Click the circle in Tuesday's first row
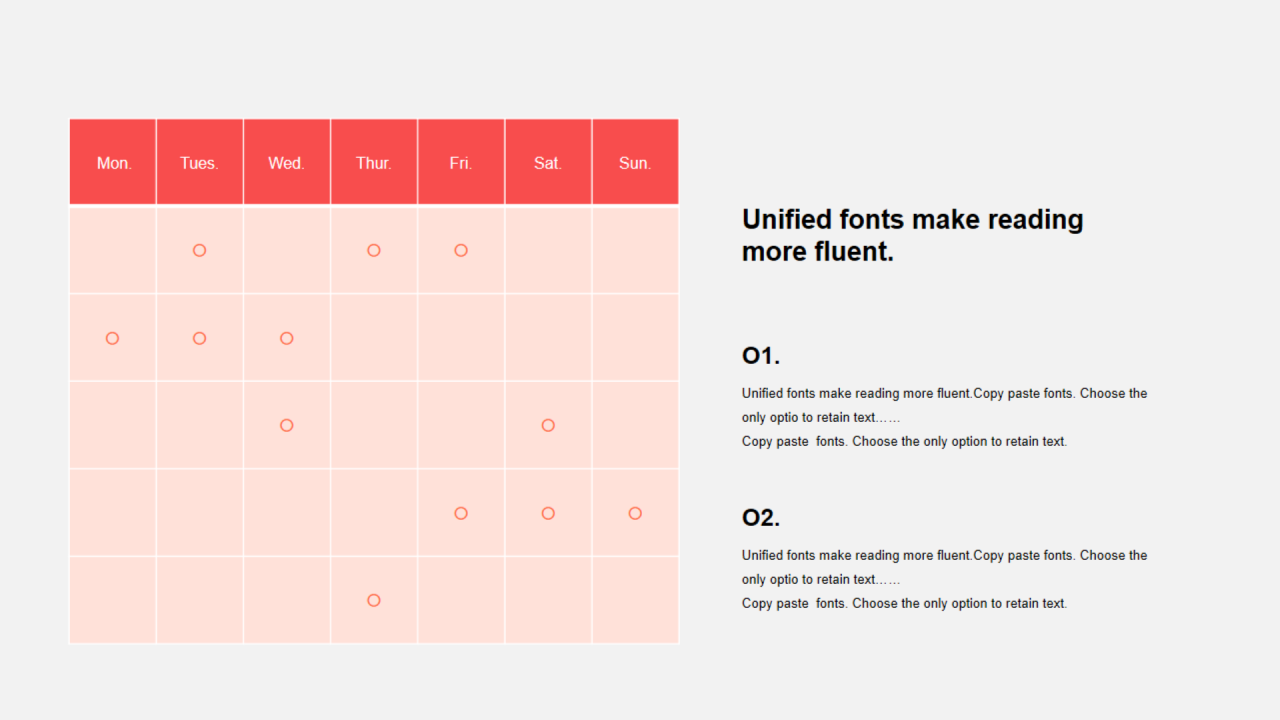Screen dimensions: 1280x720 [199, 250]
